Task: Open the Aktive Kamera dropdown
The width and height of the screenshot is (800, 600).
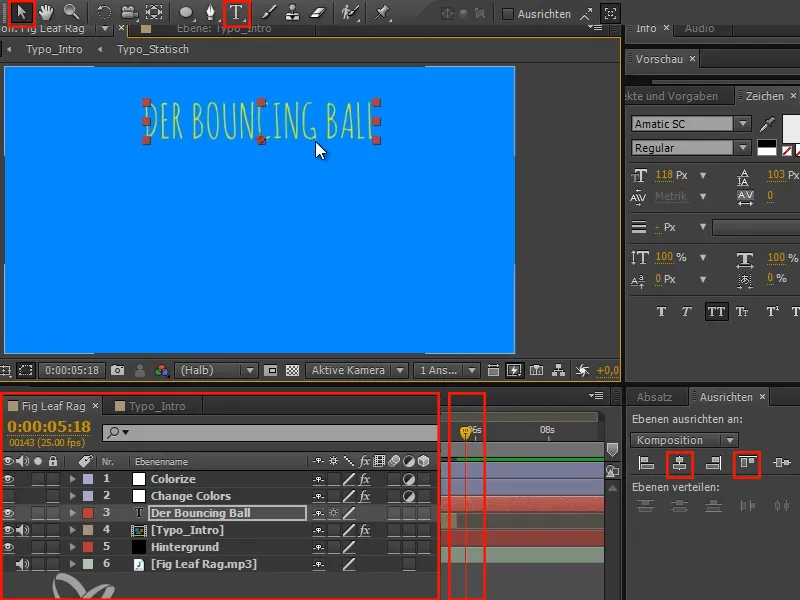Action: (356, 370)
